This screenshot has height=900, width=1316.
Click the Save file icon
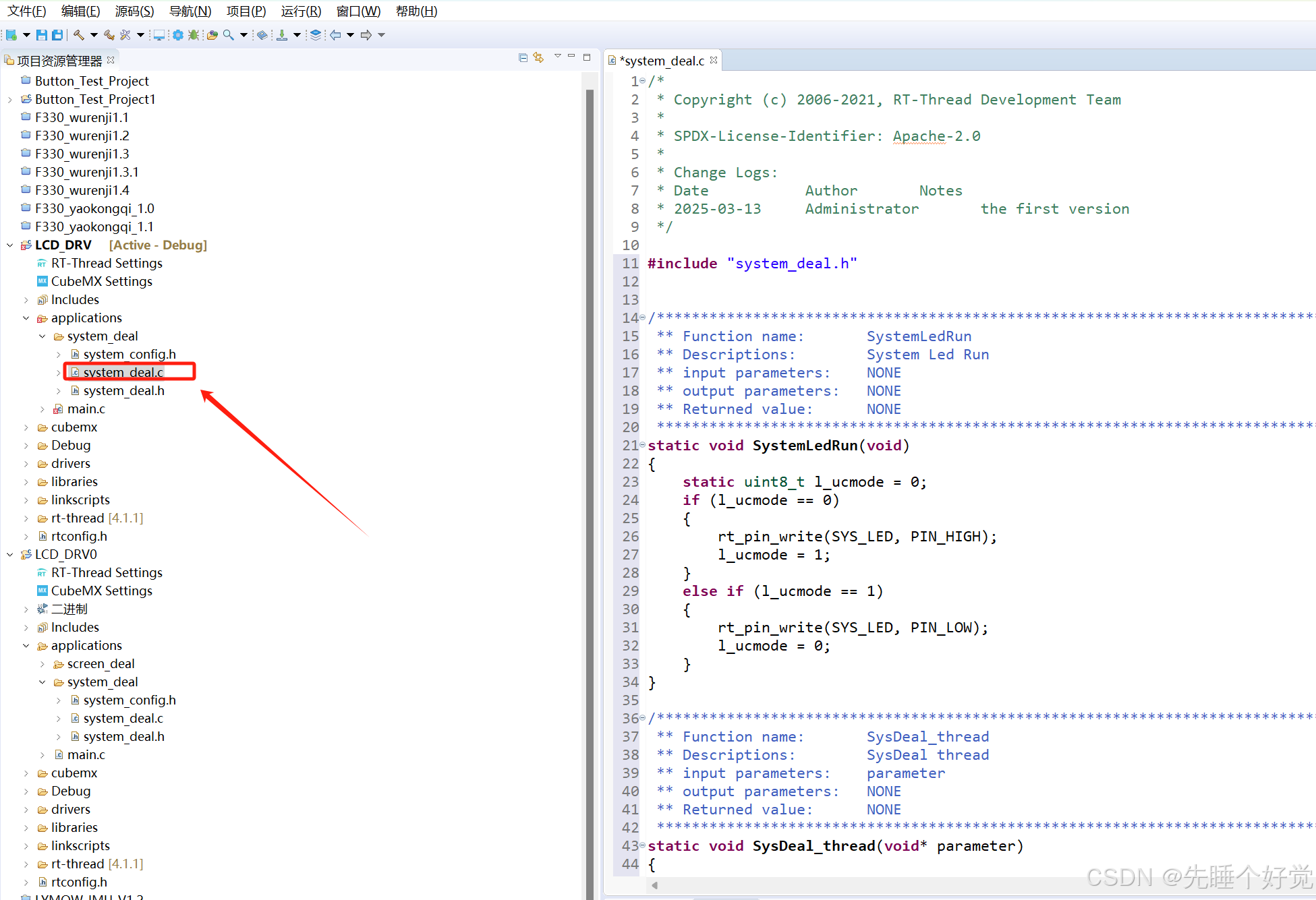pos(42,35)
